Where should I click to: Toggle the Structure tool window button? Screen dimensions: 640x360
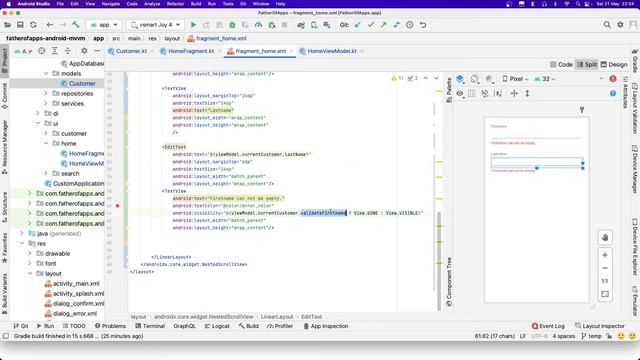[4, 208]
